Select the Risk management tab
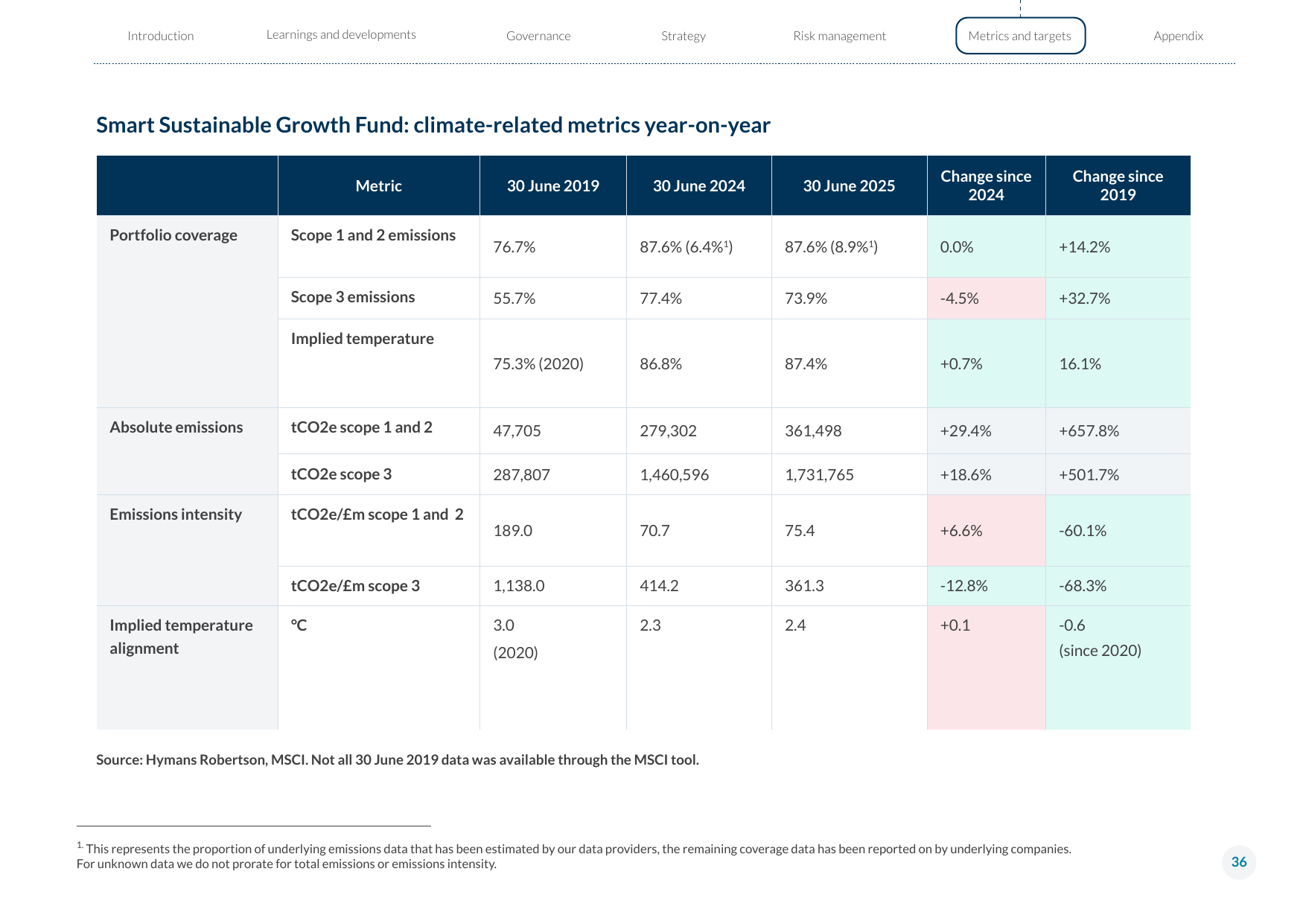The height and width of the screenshot is (924, 1306). point(839,36)
